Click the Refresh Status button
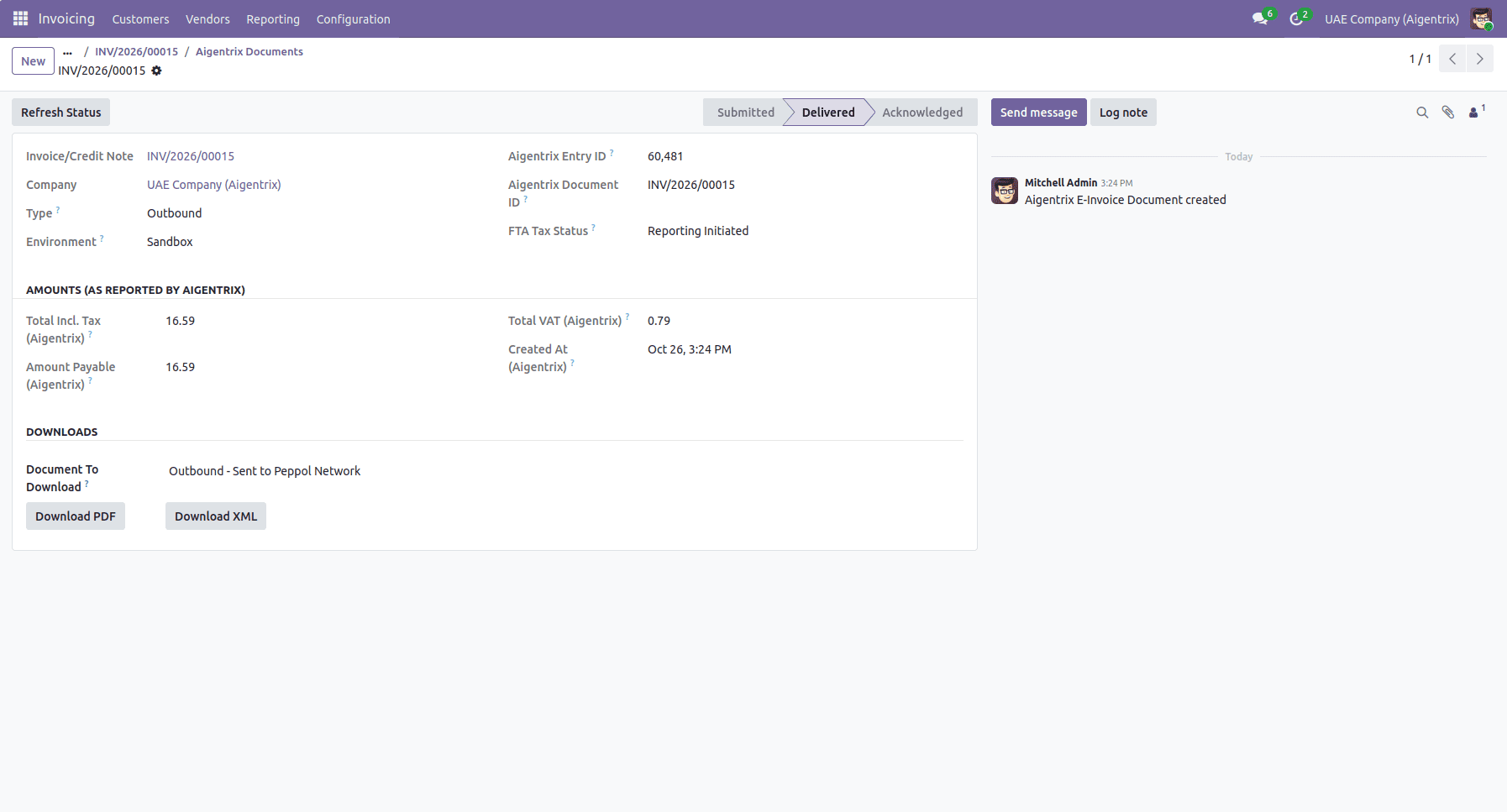The image size is (1507, 812). tap(61, 113)
